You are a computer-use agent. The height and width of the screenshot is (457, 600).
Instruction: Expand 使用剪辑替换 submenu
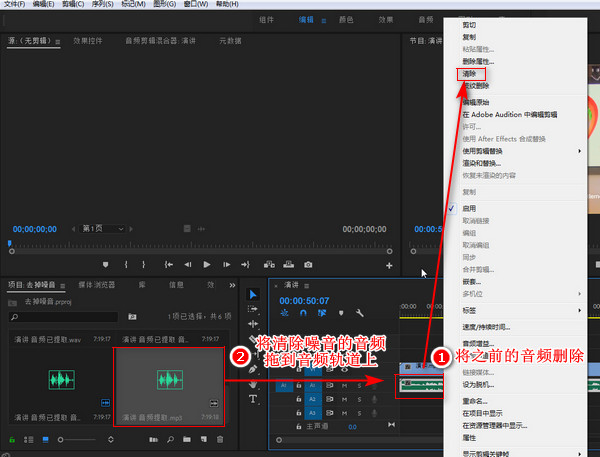[x=579, y=151]
